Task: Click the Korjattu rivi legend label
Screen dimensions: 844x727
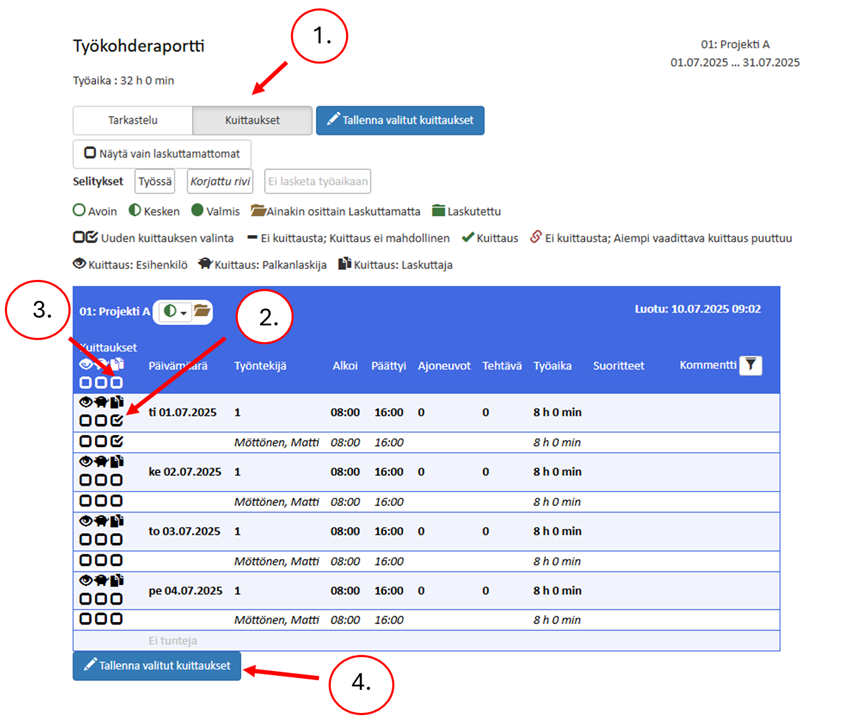Action: (220, 181)
